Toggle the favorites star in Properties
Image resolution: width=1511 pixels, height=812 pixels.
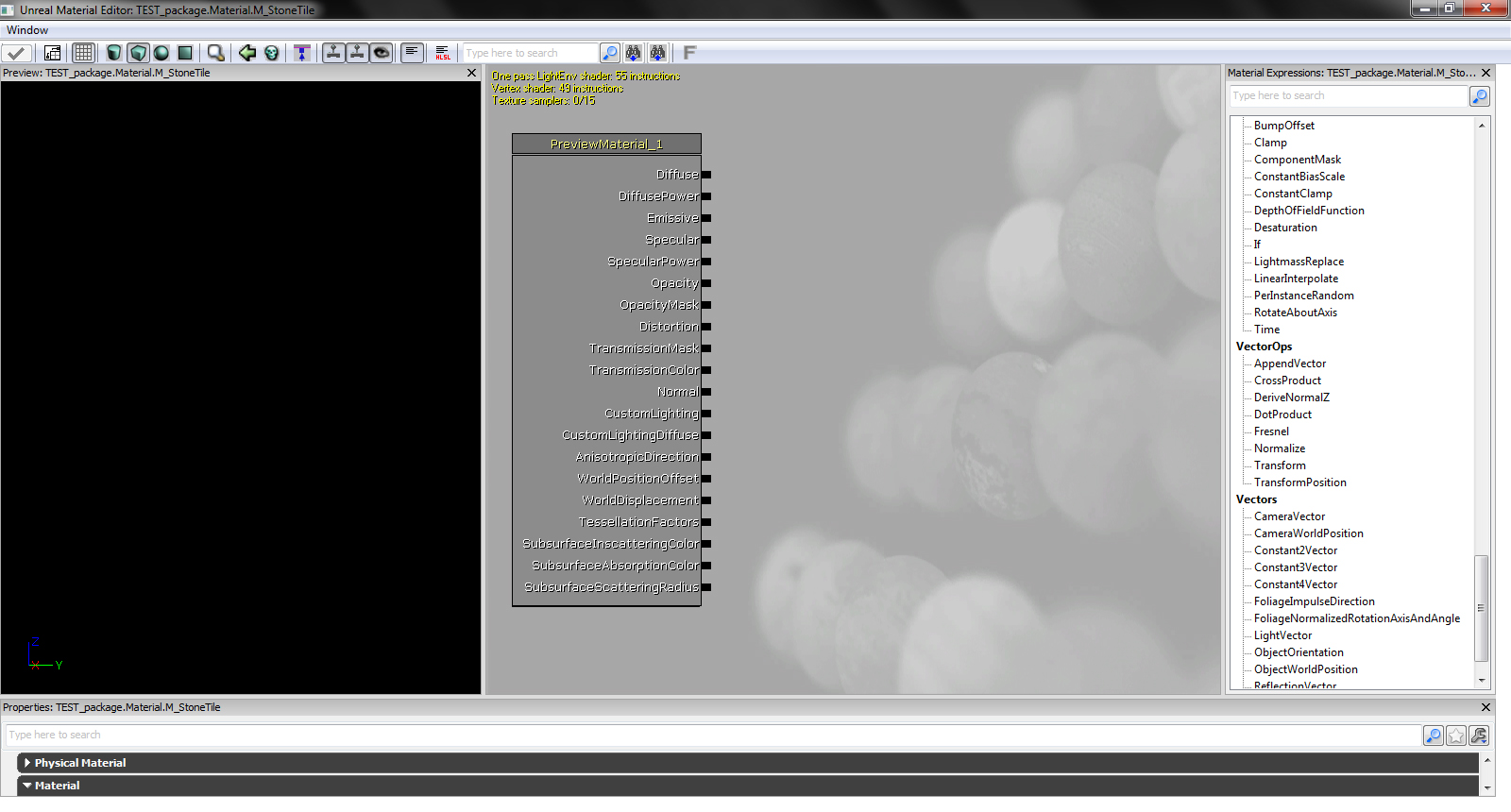coord(1456,736)
